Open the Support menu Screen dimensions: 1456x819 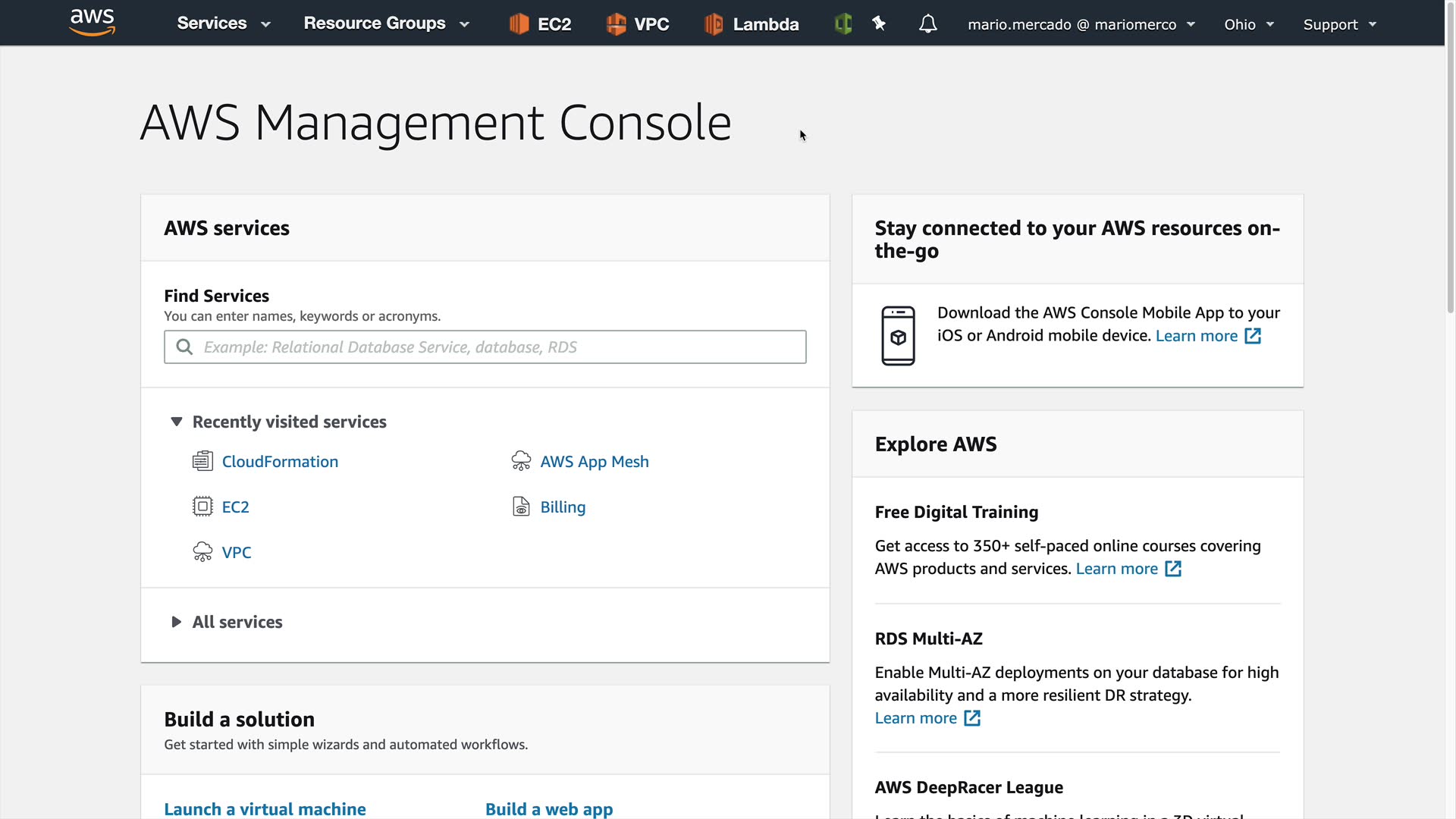pos(1339,24)
